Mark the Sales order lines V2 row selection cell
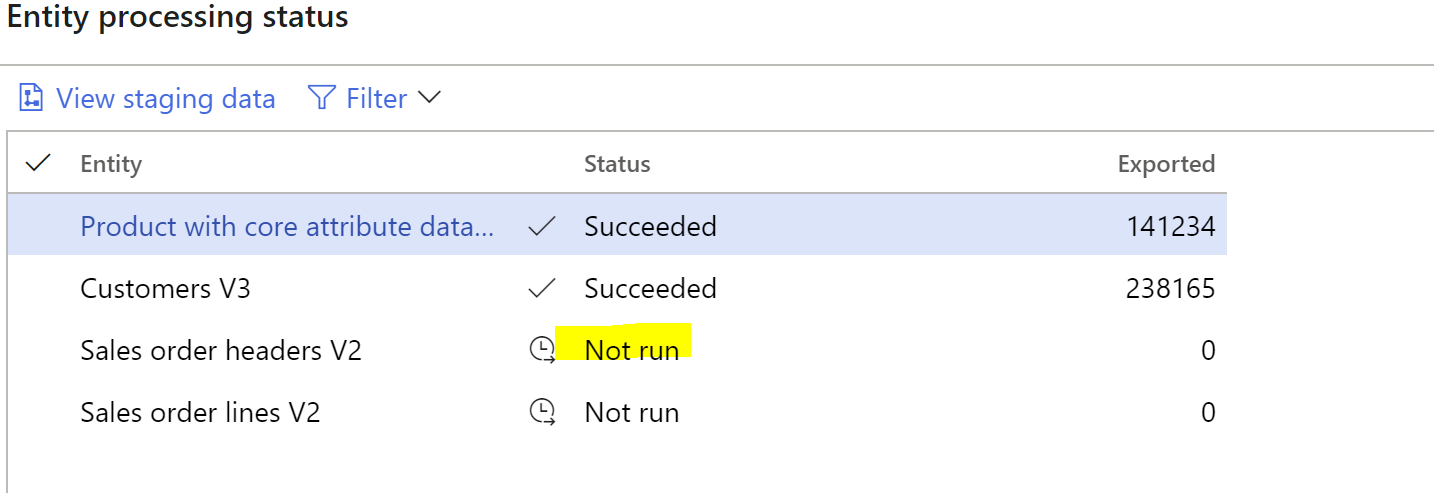This screenshot has height=493, width=1434. [x=38, y=412]
